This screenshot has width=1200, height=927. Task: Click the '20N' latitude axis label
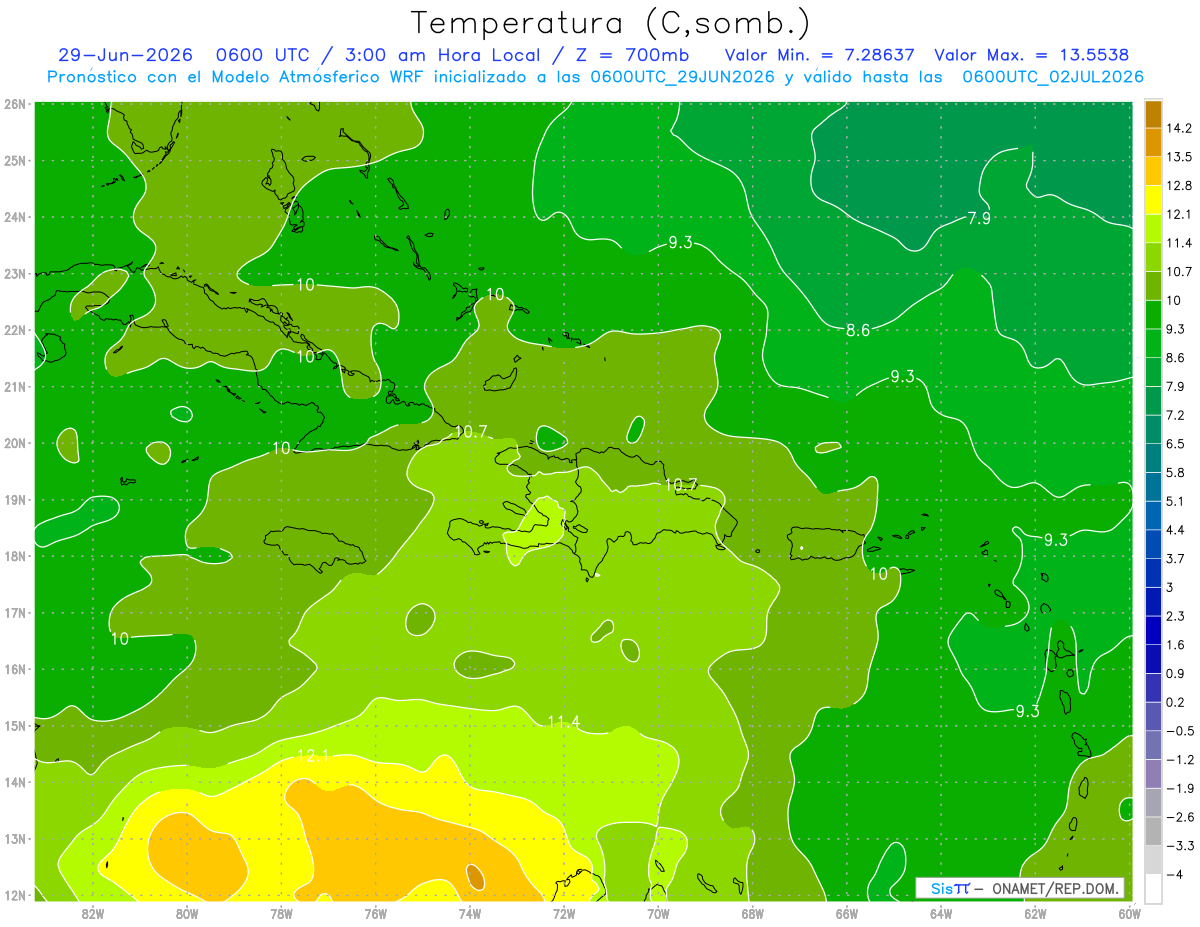15,443
